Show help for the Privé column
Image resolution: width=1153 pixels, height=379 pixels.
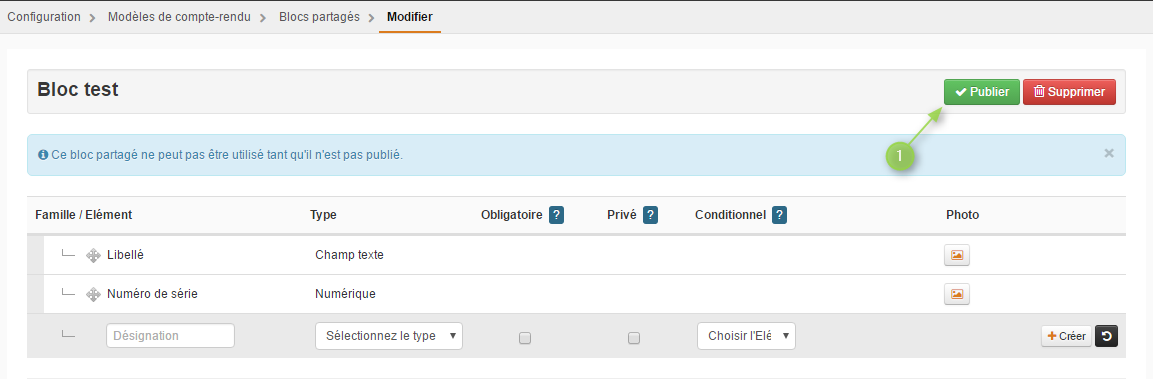pyautogui.click(x=650, y=215)
